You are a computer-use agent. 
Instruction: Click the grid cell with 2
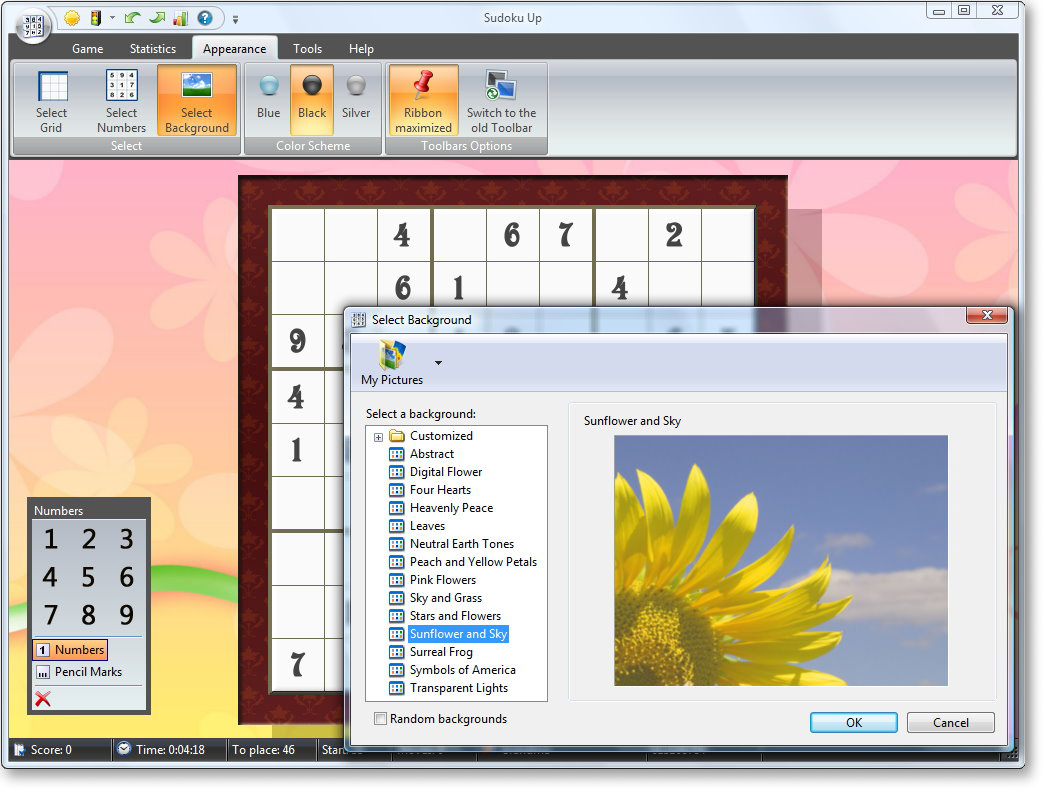coord(676,235)
